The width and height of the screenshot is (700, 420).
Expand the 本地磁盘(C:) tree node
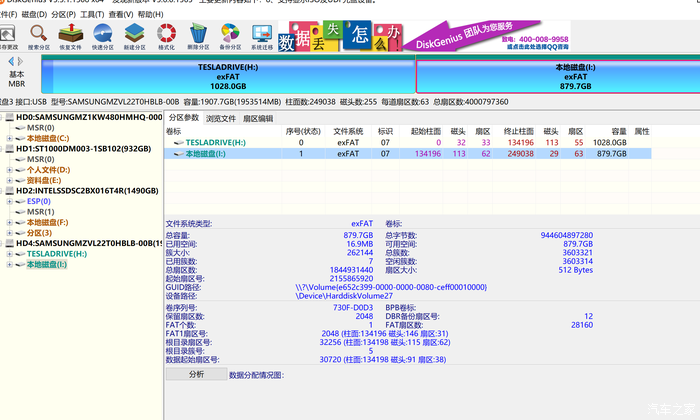pos(9,138)
